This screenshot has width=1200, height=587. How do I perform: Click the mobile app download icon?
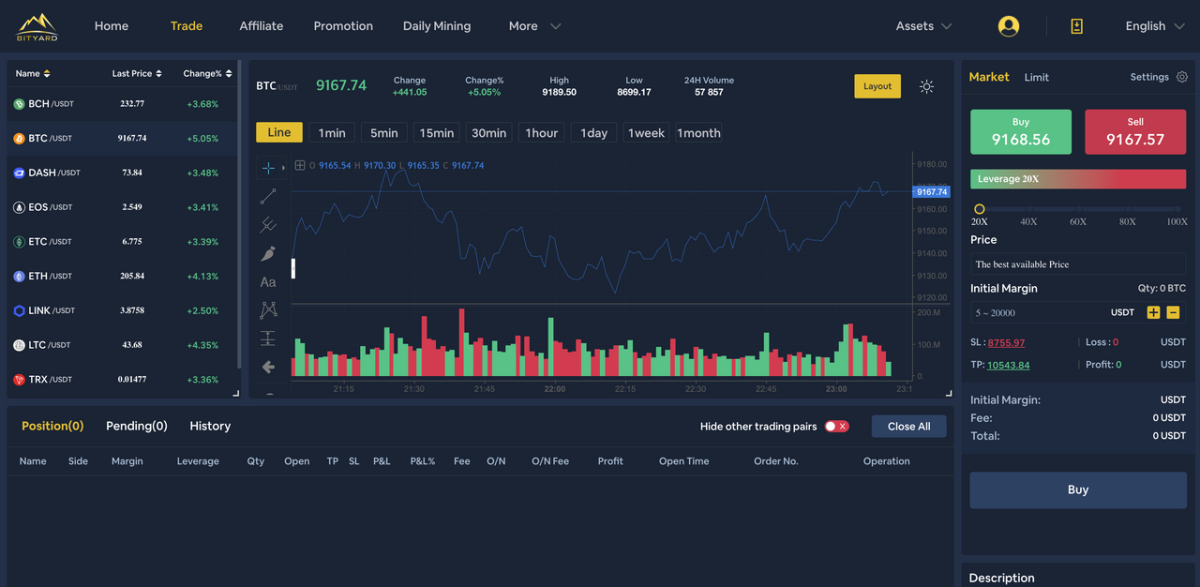tap(1077, 26)
